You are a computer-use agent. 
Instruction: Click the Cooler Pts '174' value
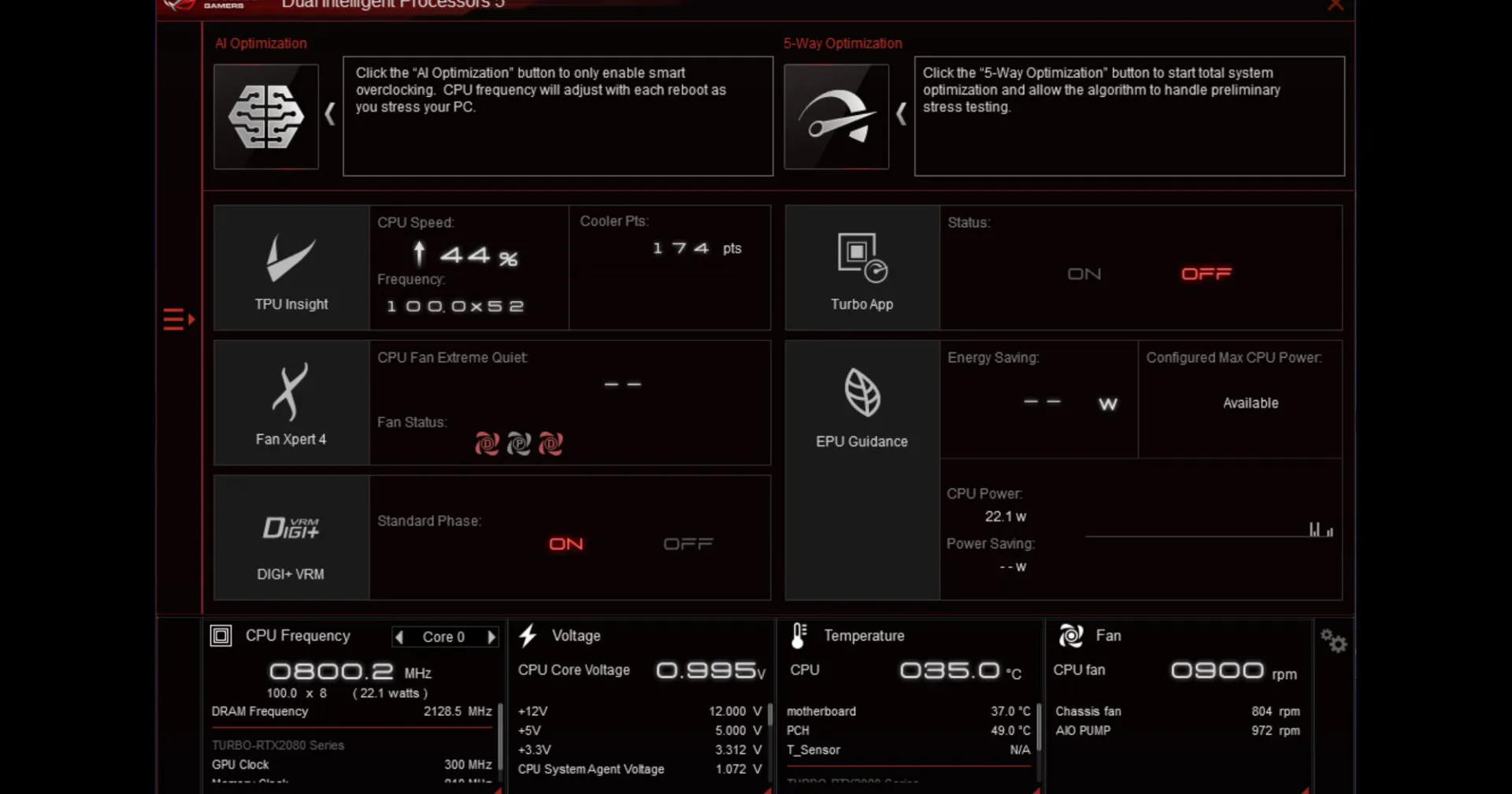point(681,248)
